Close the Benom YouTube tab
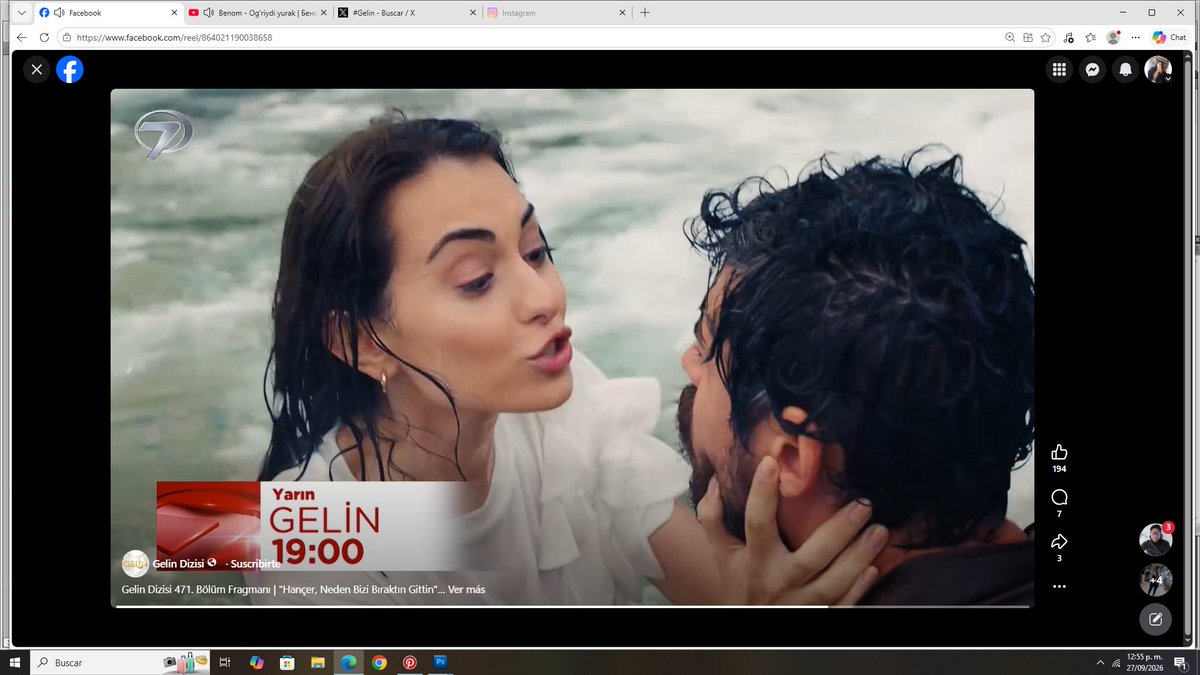The image size is (1200, 675). (322, 13)
